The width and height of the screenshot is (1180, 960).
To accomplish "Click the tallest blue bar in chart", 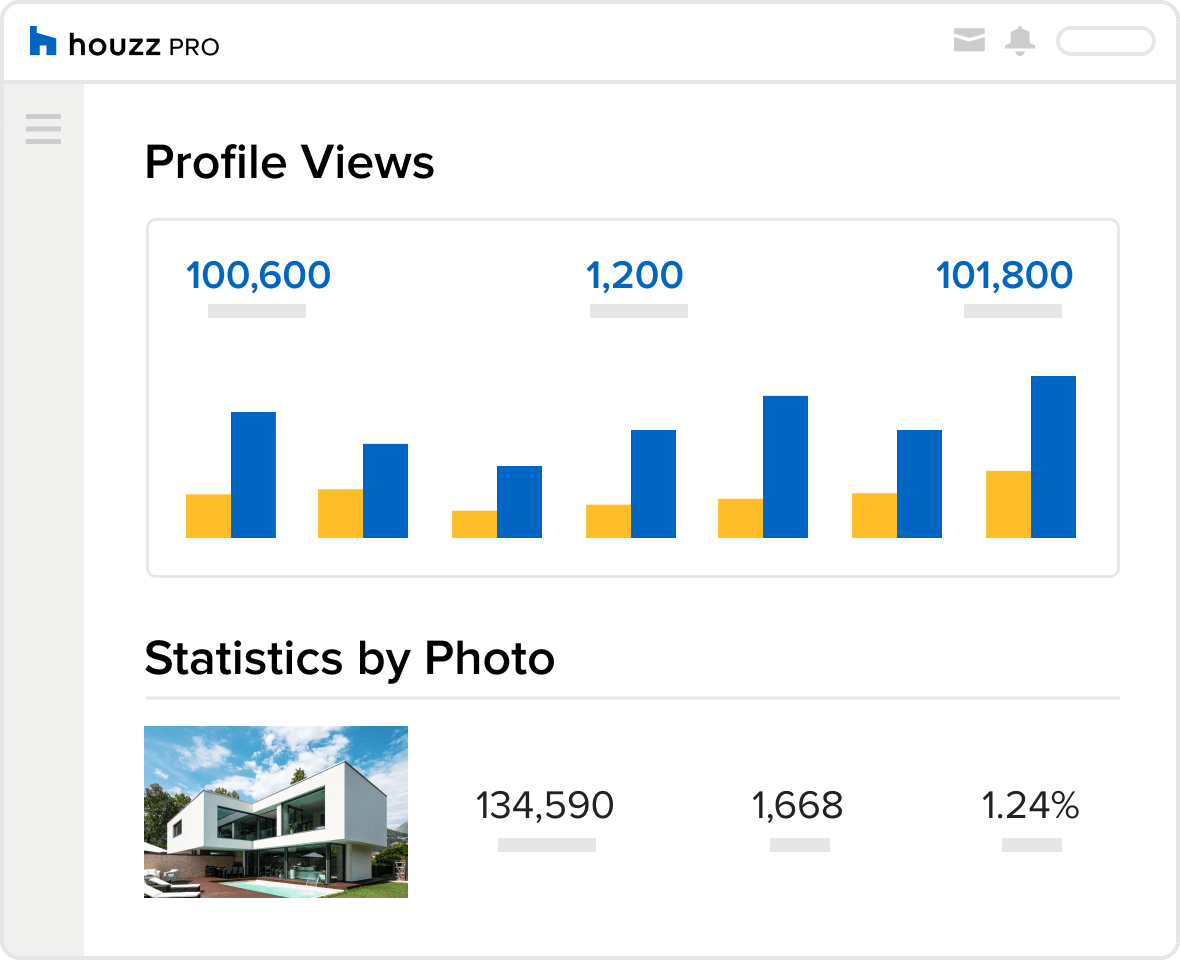I will click(1053, 457).
